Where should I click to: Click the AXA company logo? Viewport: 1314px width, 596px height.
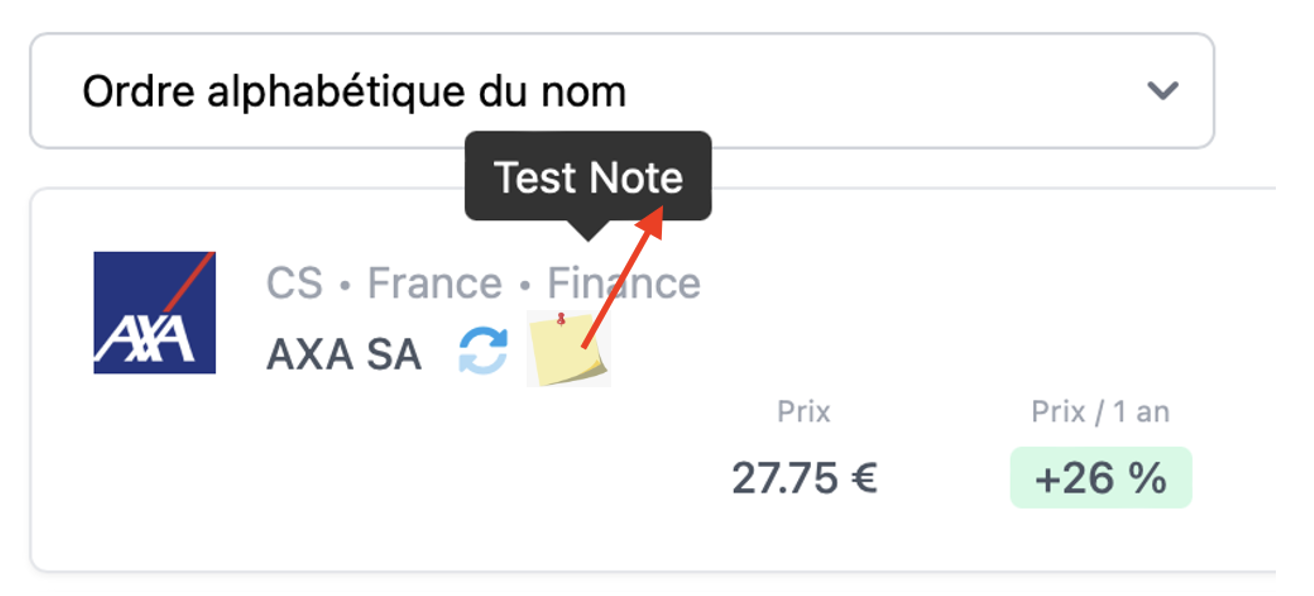(155, 312)
